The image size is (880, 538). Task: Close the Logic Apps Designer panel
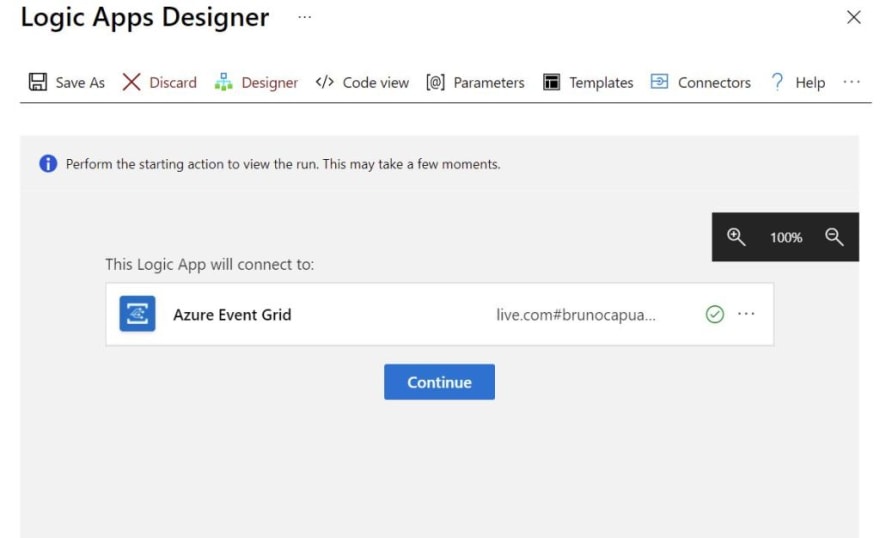[854, 17]
